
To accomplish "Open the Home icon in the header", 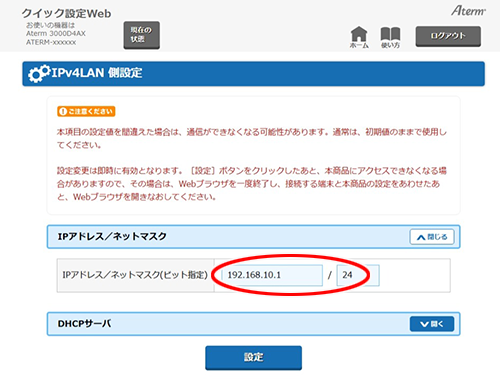I will pyautogui.click(x=359, y=37).
